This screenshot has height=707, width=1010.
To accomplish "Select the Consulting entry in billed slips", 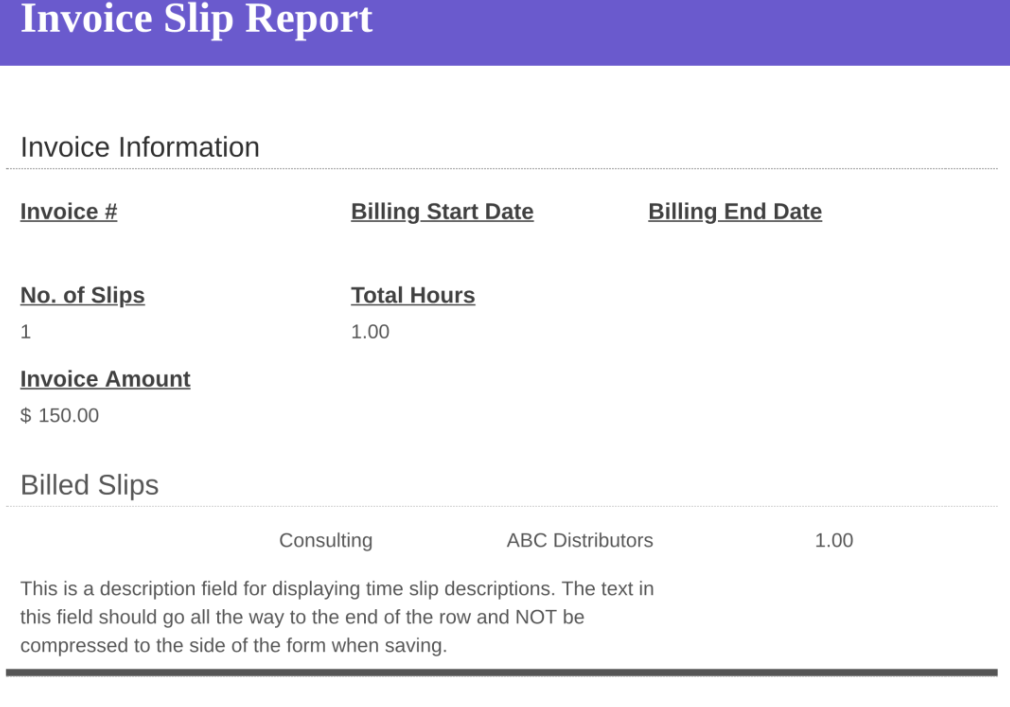I will [x=326, y=540].
